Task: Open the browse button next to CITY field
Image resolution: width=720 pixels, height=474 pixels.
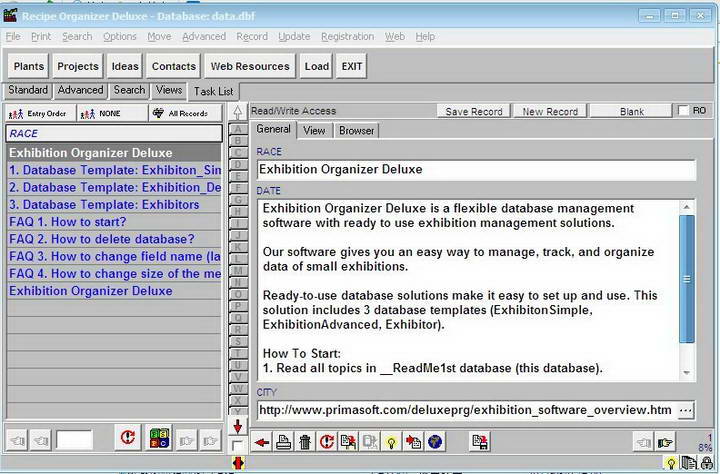Action: tap(686, 410)
